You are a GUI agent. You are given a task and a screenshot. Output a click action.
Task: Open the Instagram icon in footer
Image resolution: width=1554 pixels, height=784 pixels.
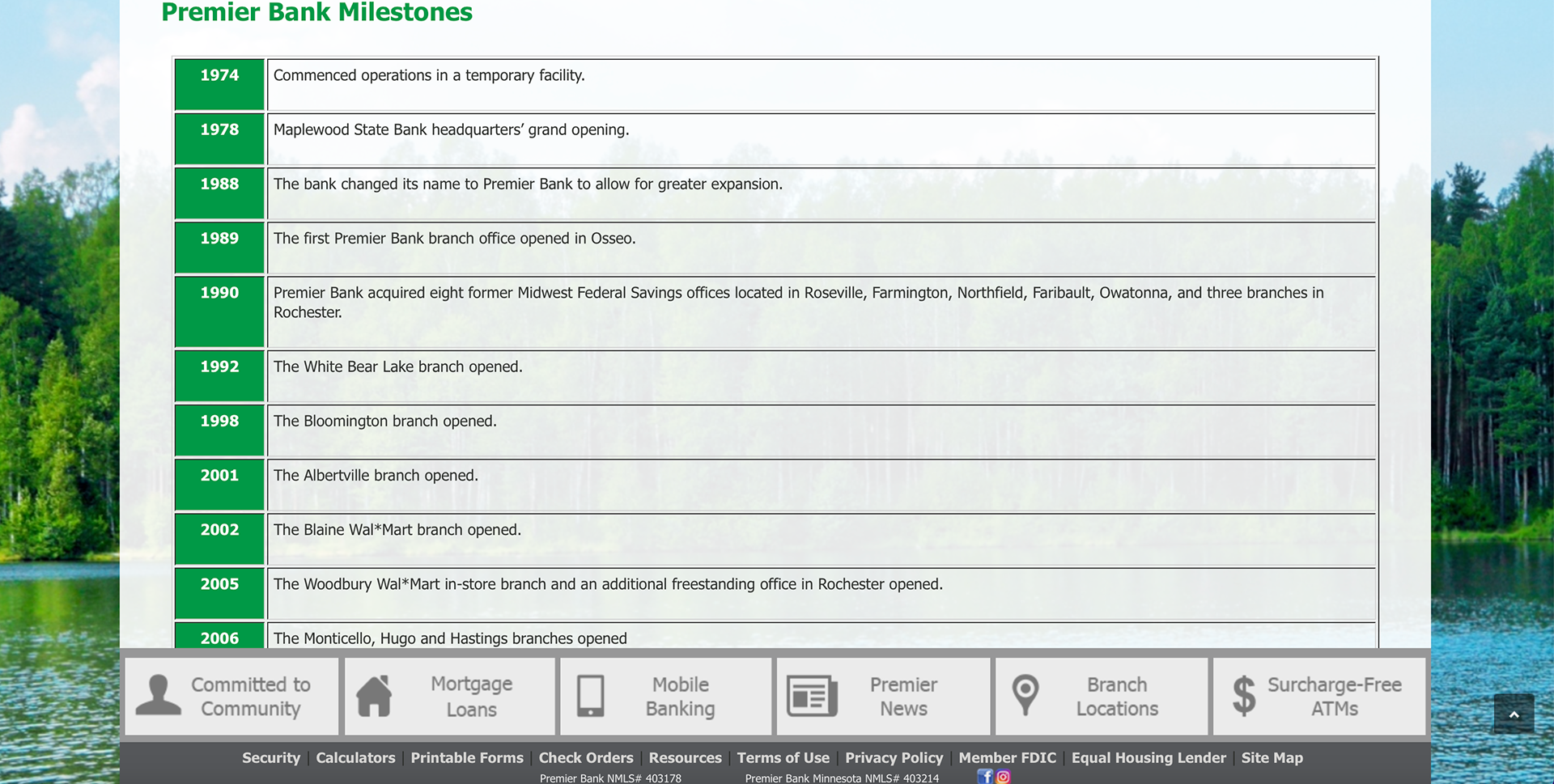click(1003, 777)
